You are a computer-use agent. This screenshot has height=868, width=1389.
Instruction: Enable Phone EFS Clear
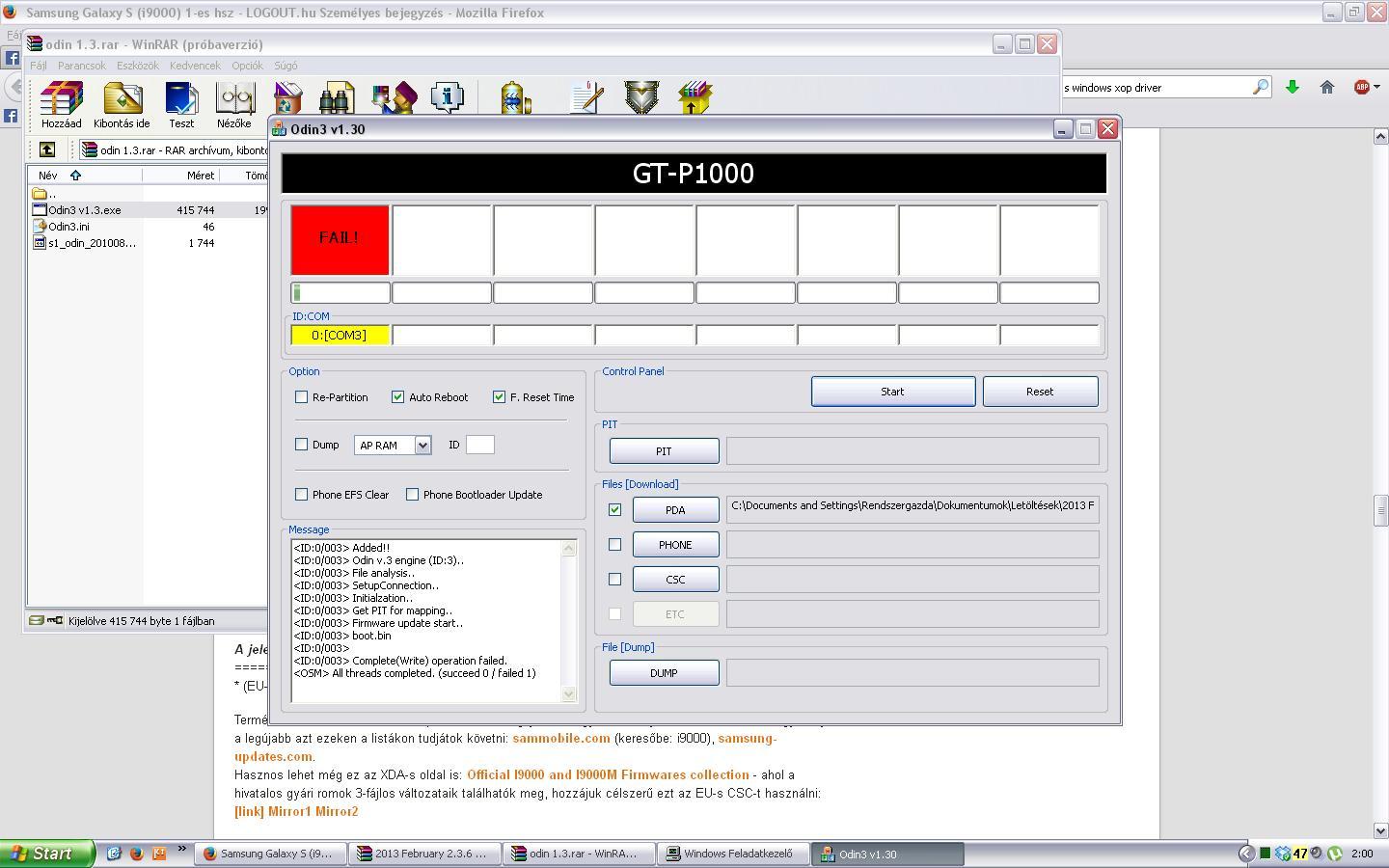click(x=301, y=494)
